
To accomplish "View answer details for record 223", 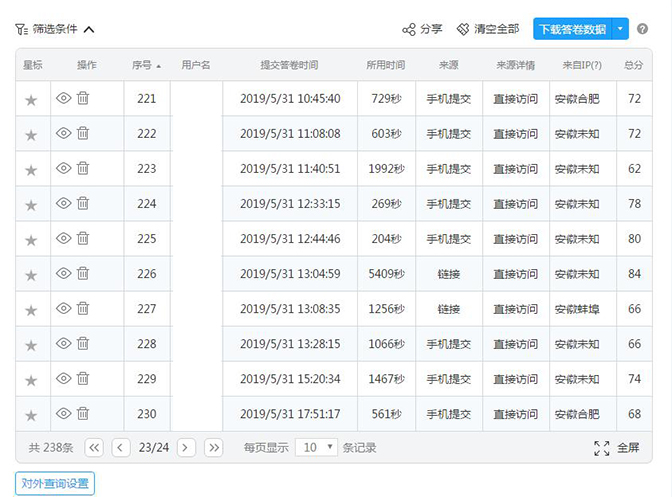I will (64, 168).
